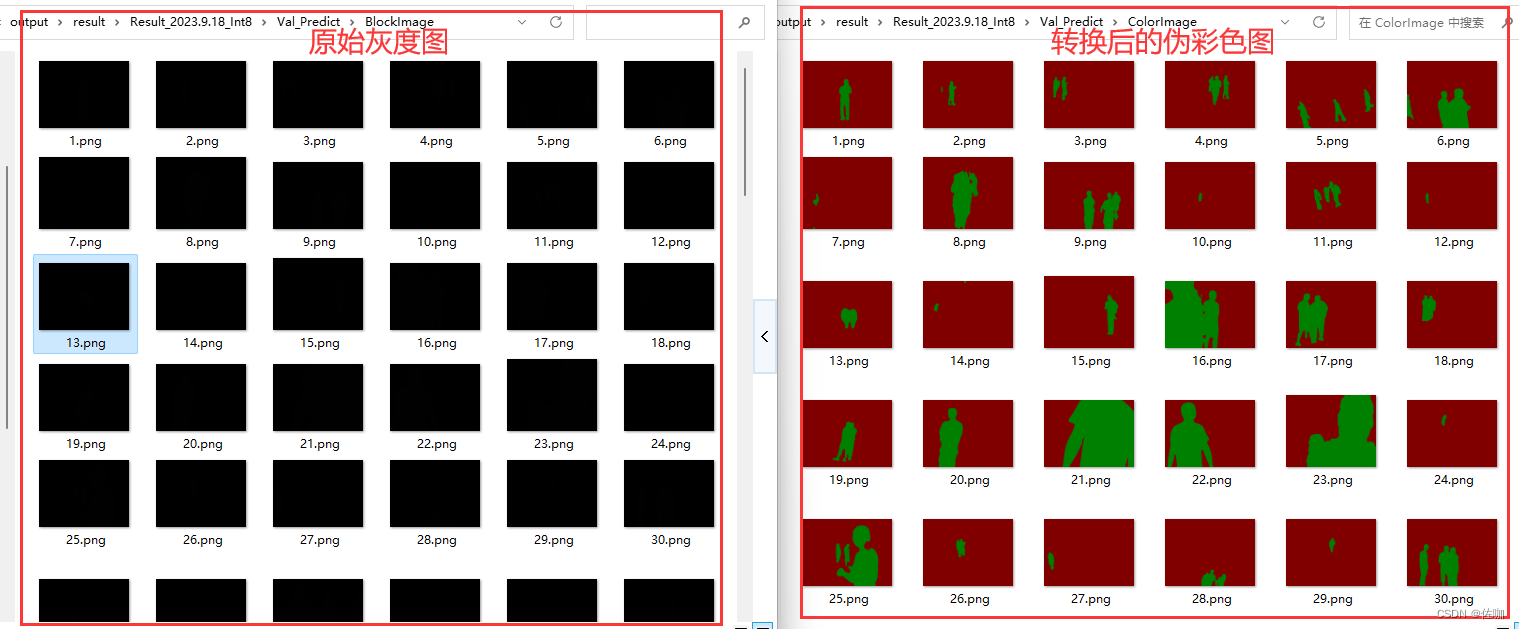
Task: Select colored thumbnail 6.png in ColorImage
Action: [x=1452, y=94]
